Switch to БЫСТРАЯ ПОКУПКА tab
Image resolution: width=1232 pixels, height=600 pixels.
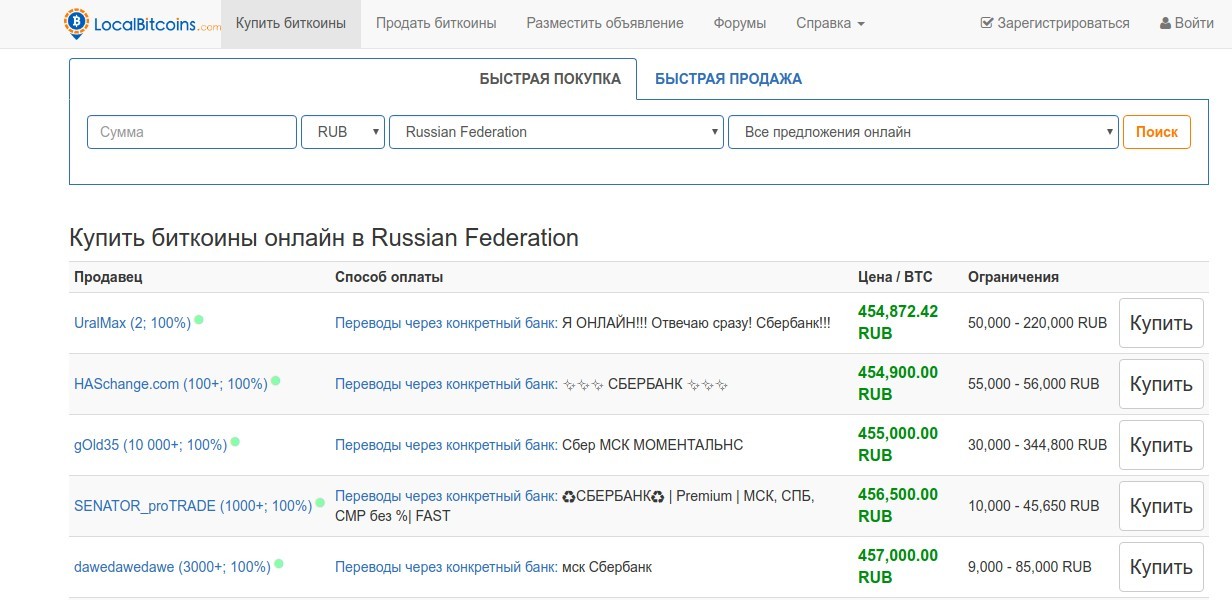[550, 79]
